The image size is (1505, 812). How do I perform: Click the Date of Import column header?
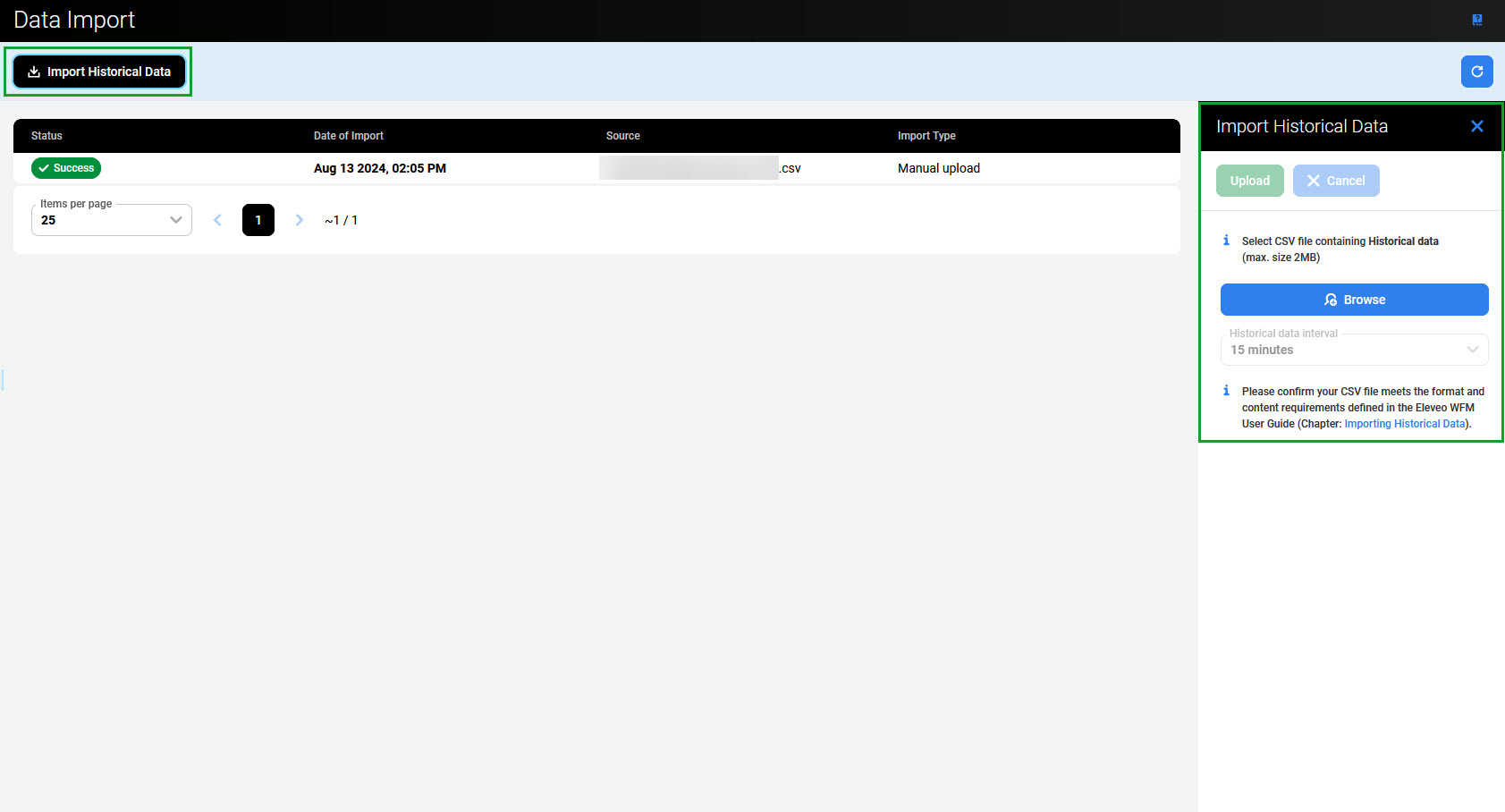click(x=348, y=136)
